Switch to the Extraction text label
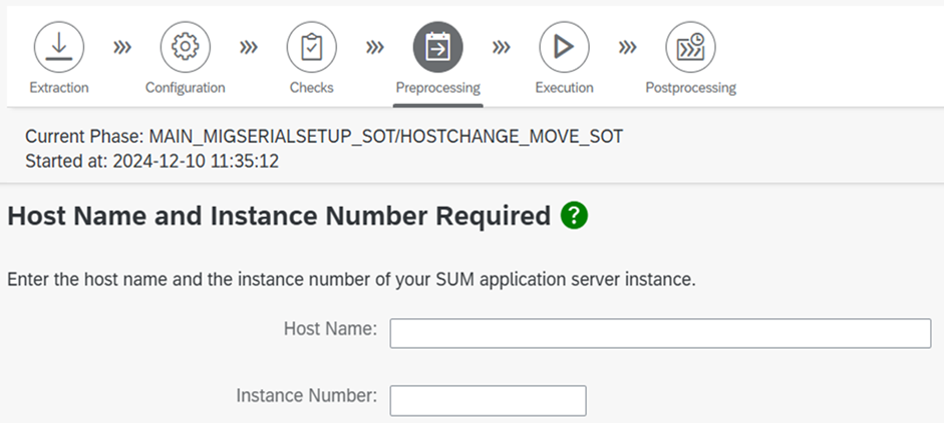Viewport: 944px width, 423px height. tap(59, 88)
